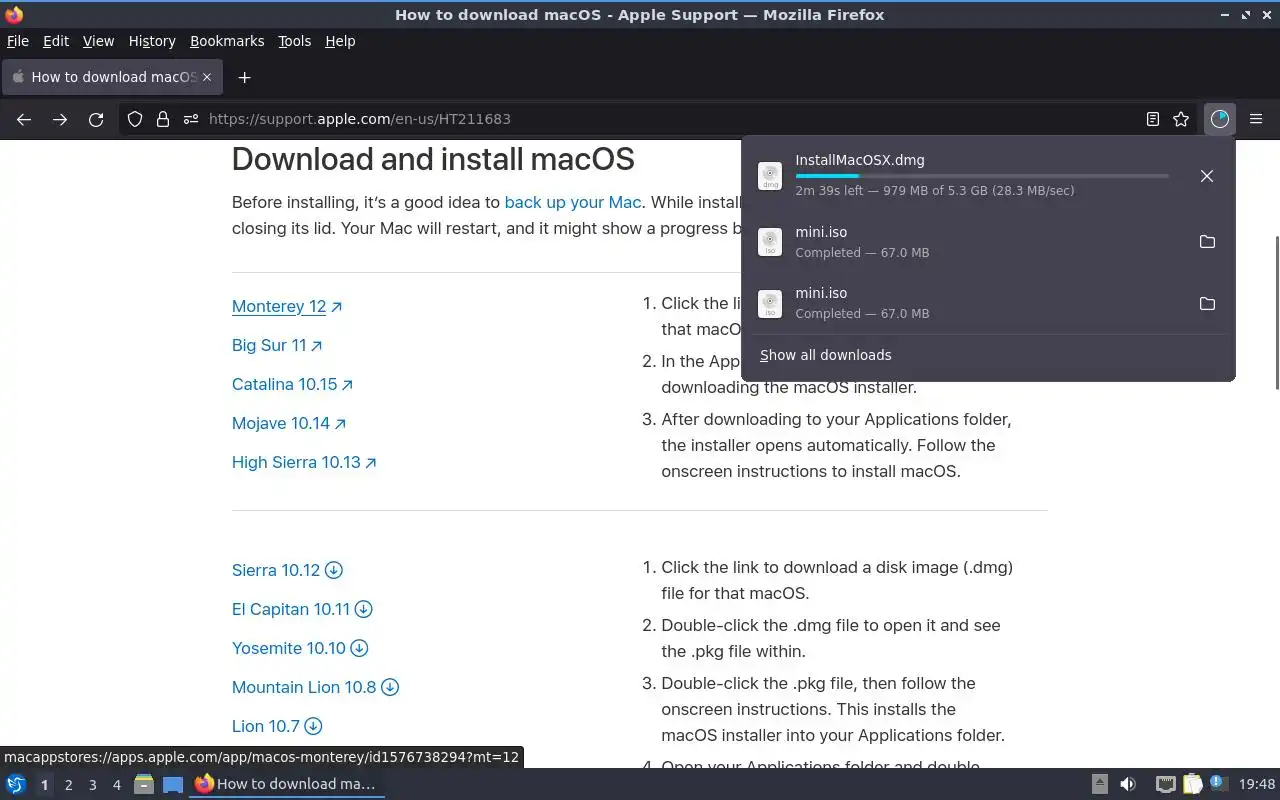Download Yosemite 10.10 disk image
Screen dimensions: 1280x800
tap(300, 649)
